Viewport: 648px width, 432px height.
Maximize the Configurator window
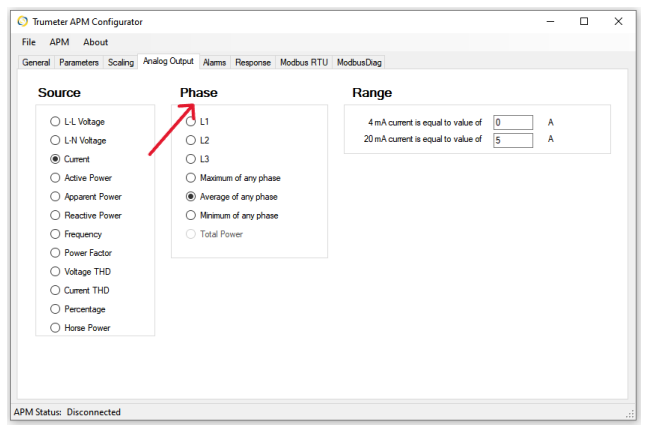[x=584, y=21]
